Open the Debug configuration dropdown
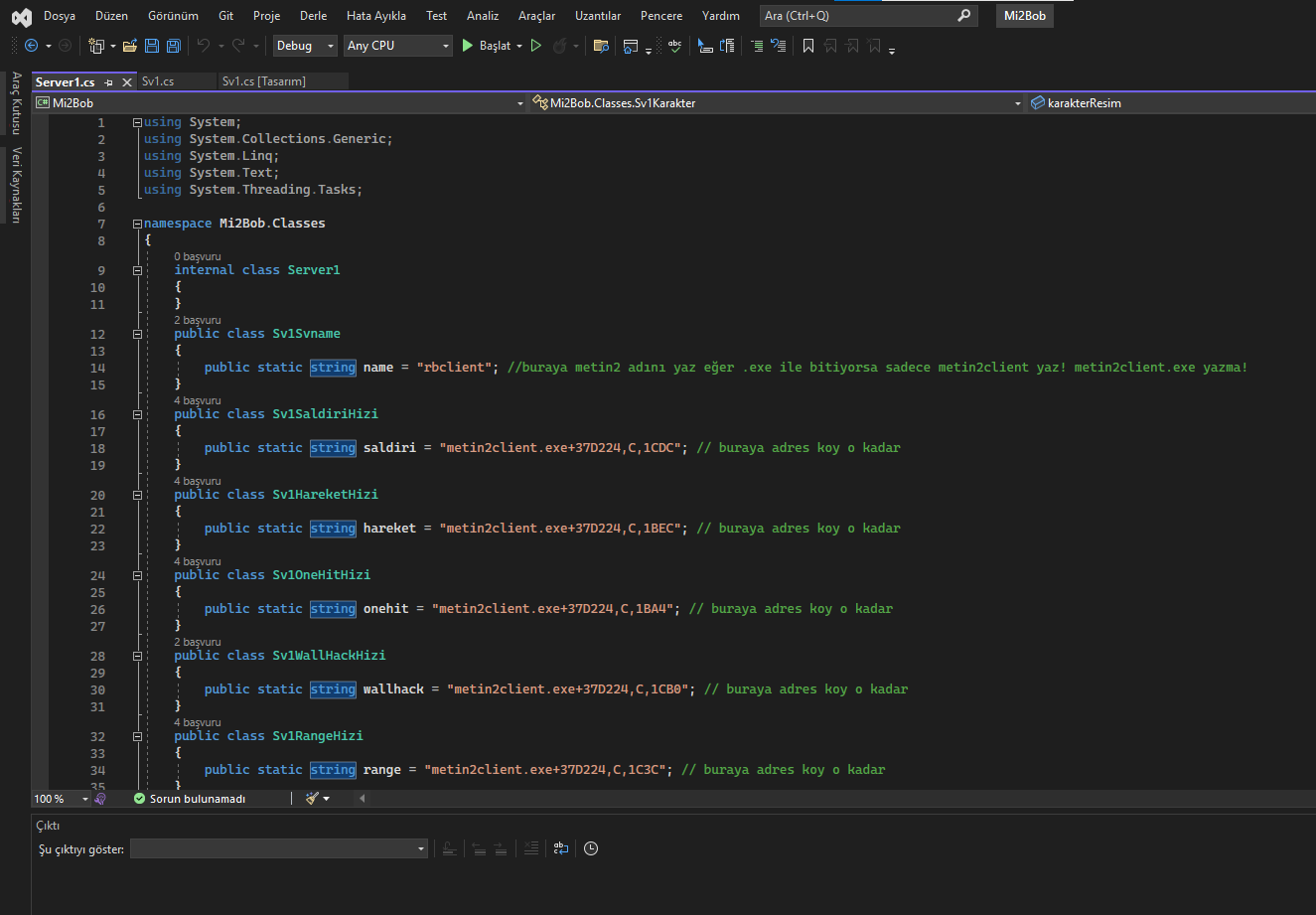 (306, 46)
